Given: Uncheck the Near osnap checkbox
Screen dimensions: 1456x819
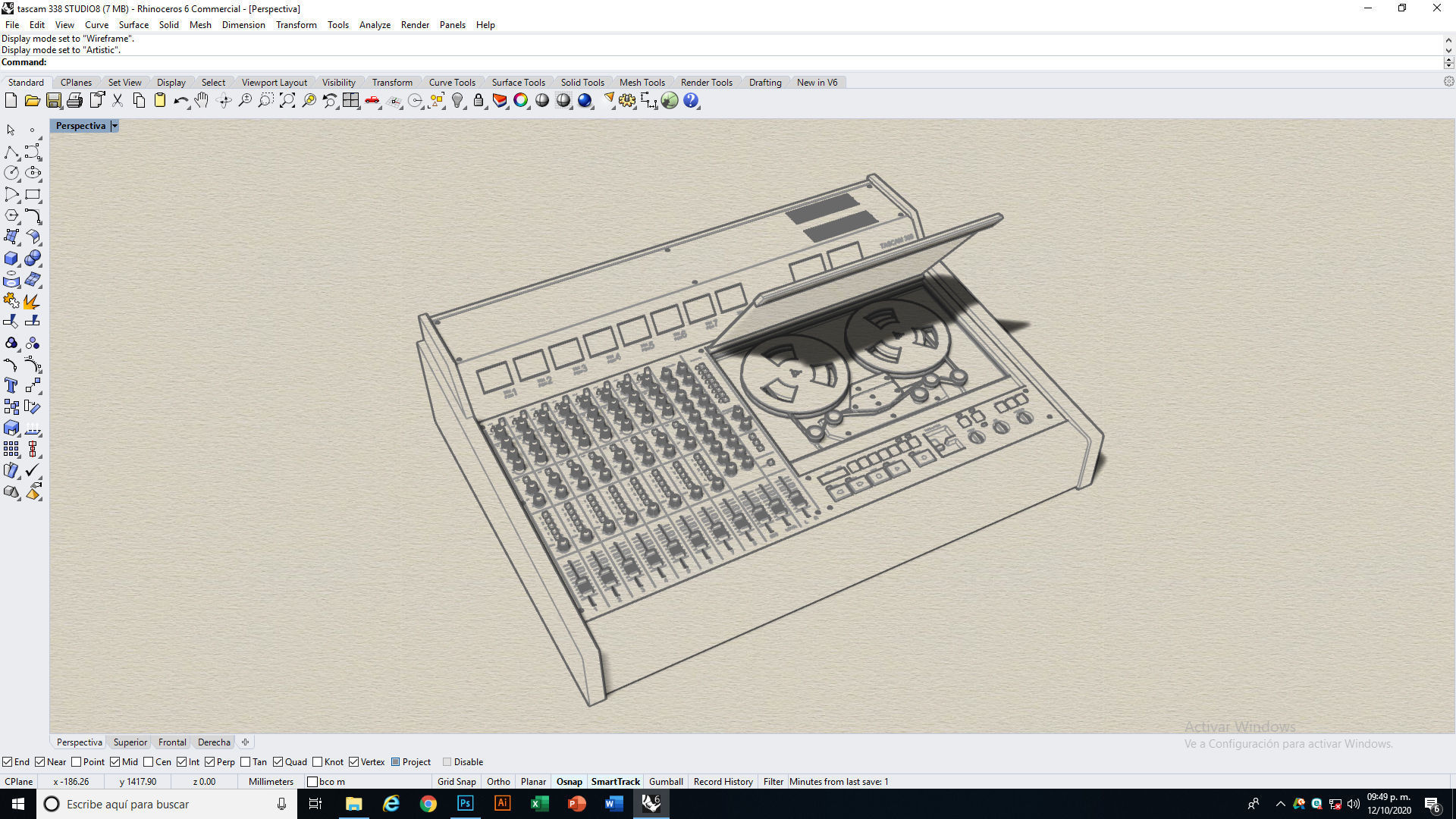Looking at the screenshot, I should 40,762.
